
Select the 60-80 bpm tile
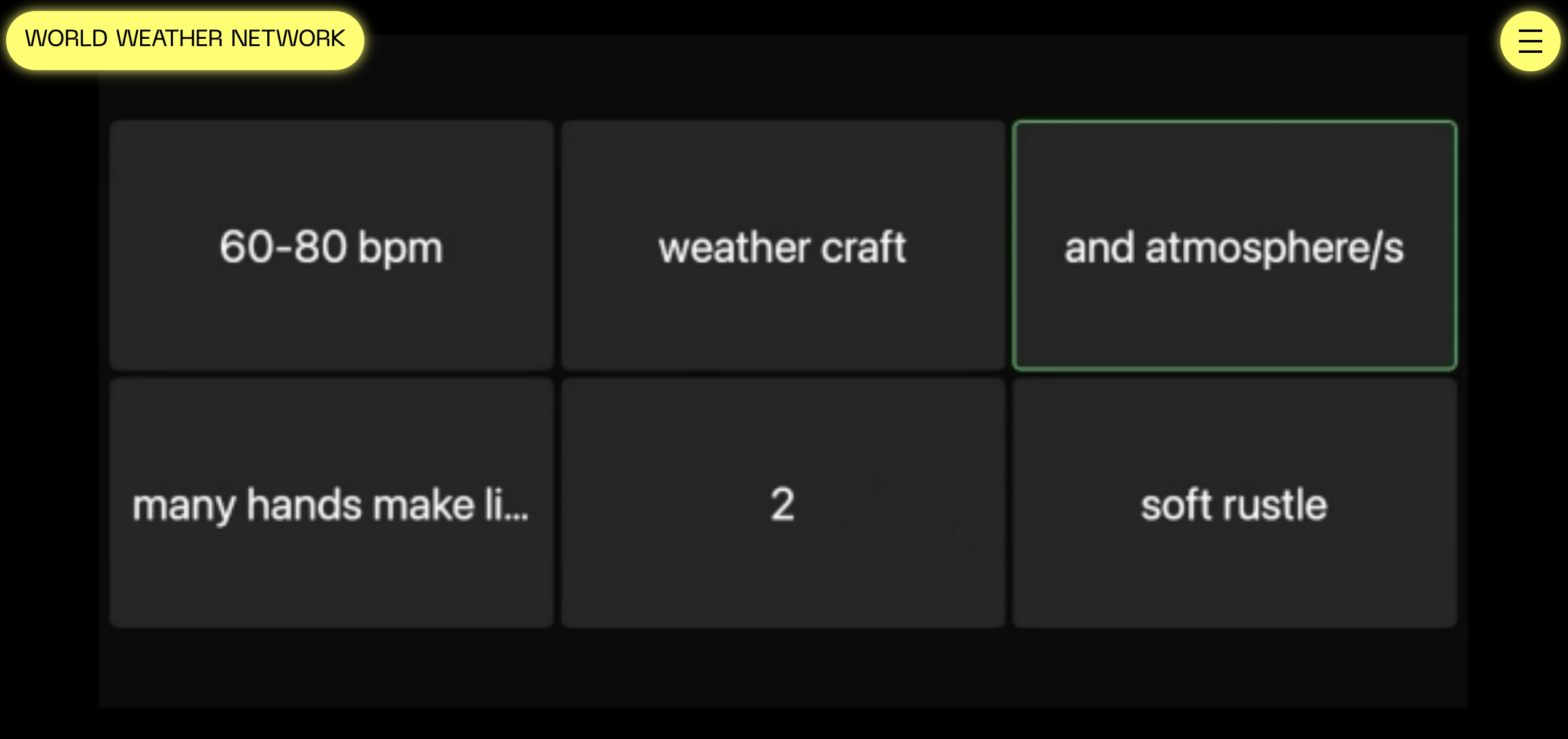(x=332, y=245)
